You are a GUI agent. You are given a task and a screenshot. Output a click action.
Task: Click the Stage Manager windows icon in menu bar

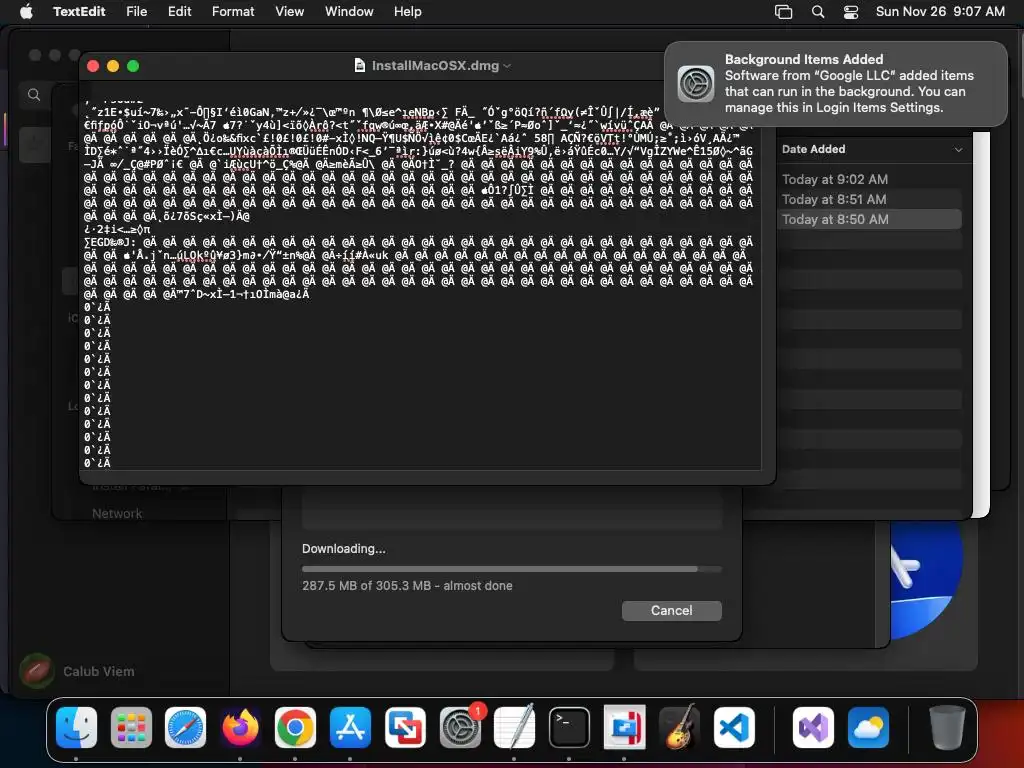[783, 12]
